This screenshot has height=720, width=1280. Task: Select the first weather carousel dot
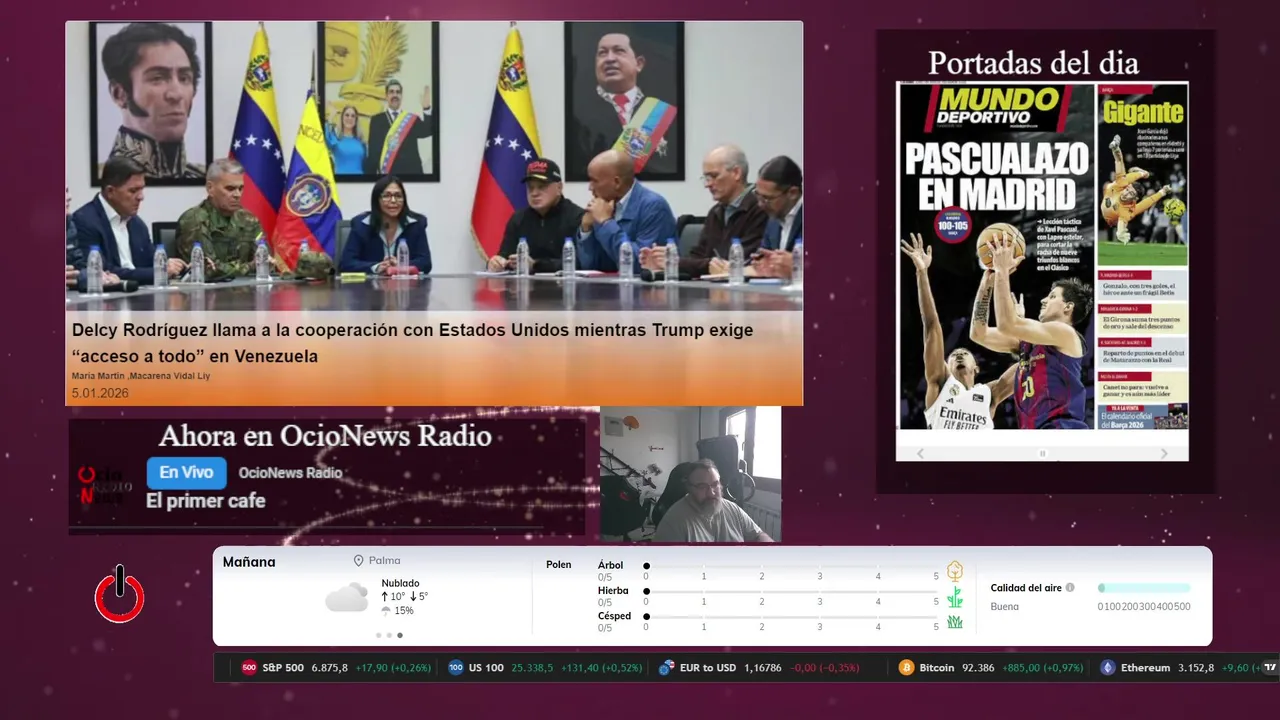pyautogui.click(x=378, y=635)
